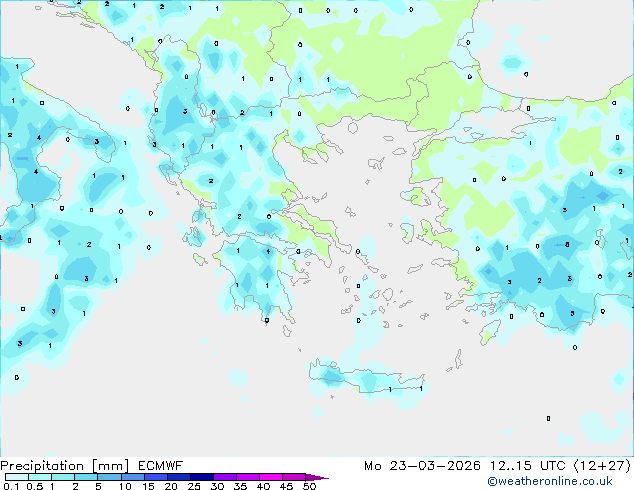Click the legend value "35"
The image size is (634, 490).
tap(240, 486)
